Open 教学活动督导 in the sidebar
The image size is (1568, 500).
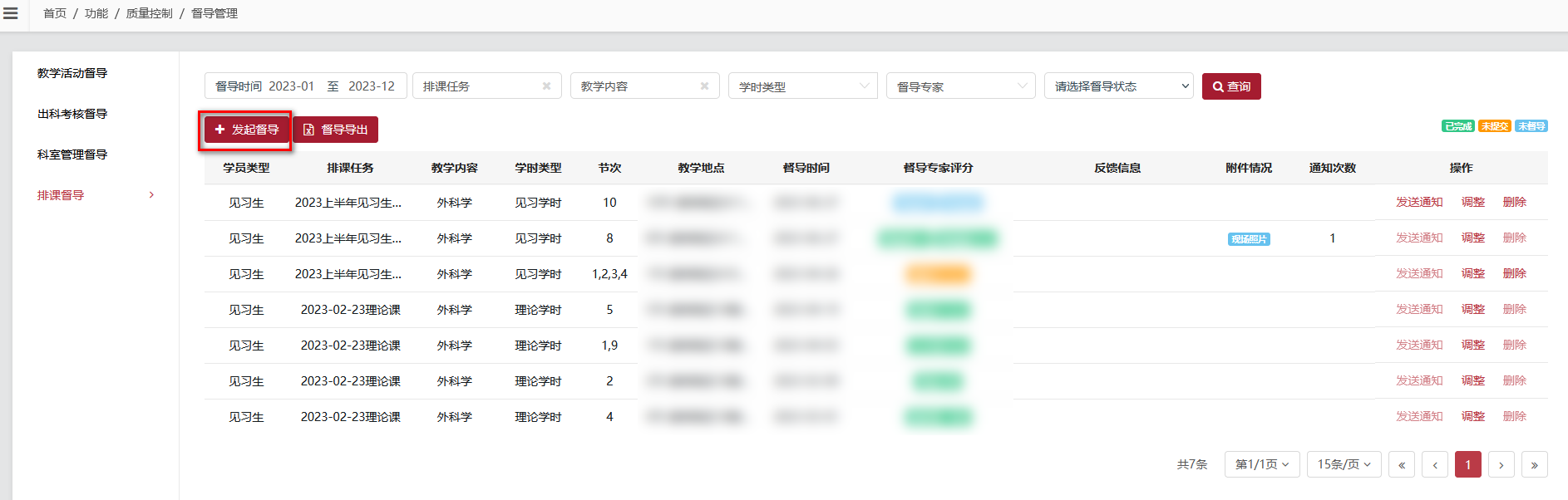72,73
